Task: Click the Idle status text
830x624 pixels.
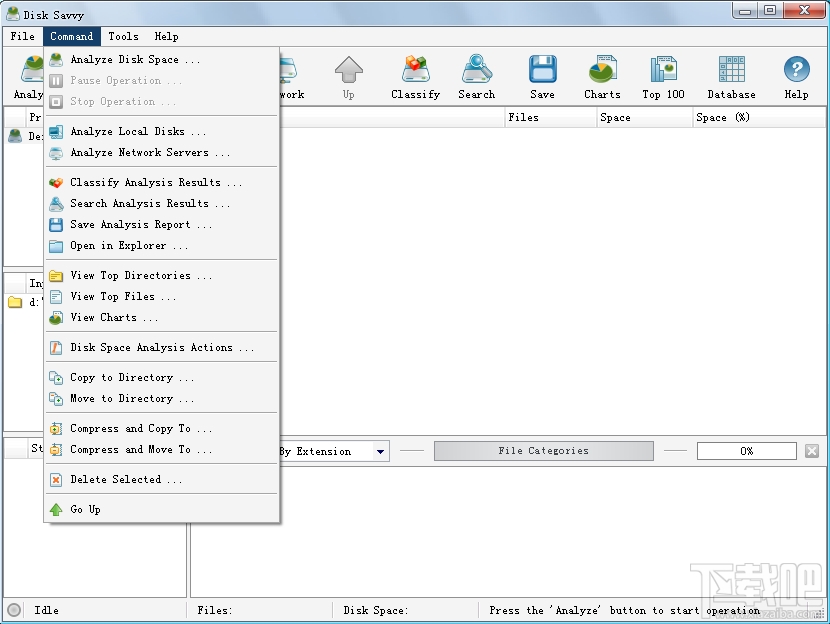Action: pos(47,610)
